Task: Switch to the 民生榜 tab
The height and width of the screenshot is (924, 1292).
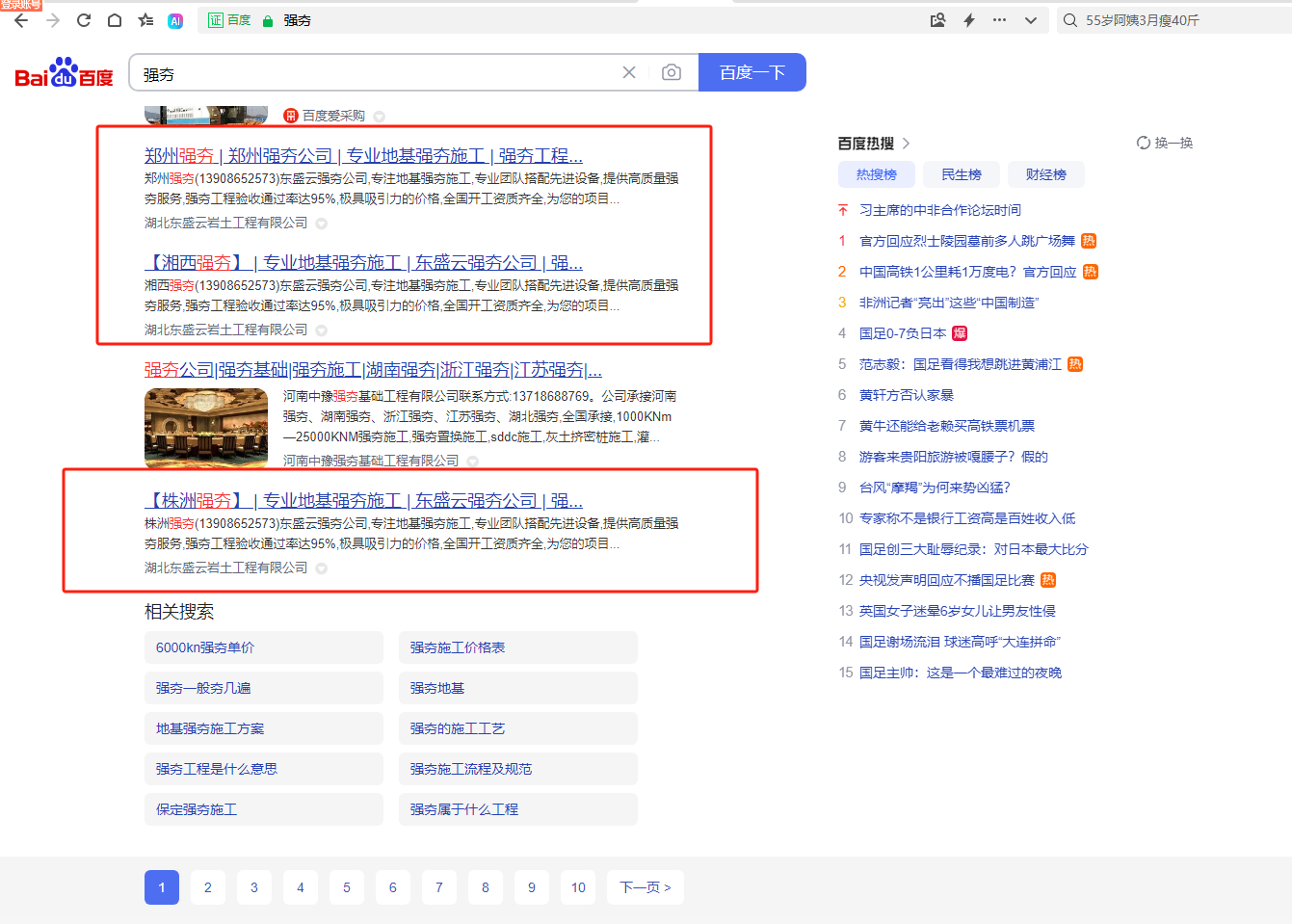Action: 962,174
